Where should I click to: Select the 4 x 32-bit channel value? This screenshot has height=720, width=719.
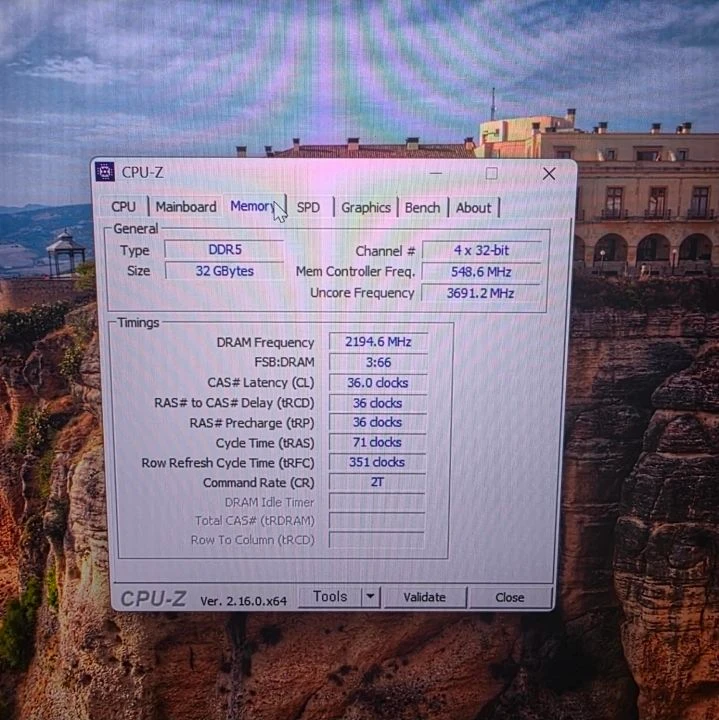(x=481, y=251)
